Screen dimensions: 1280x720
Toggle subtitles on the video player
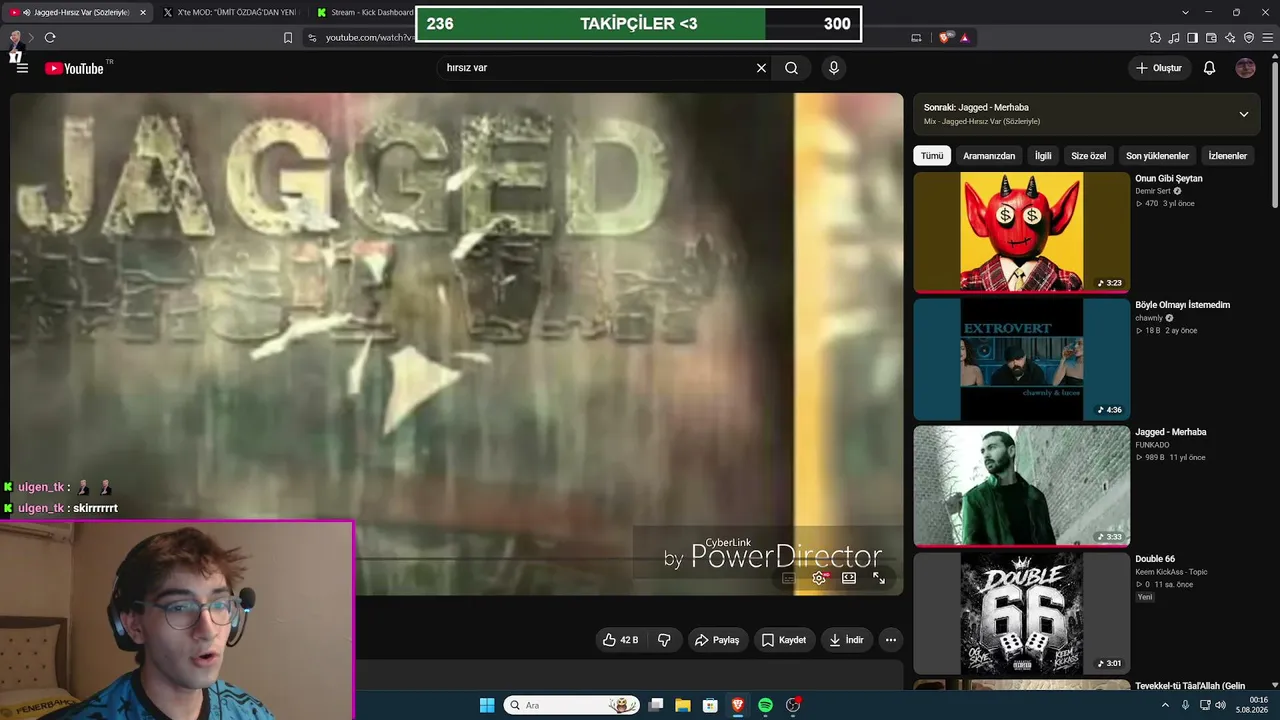tap(789, 578)
